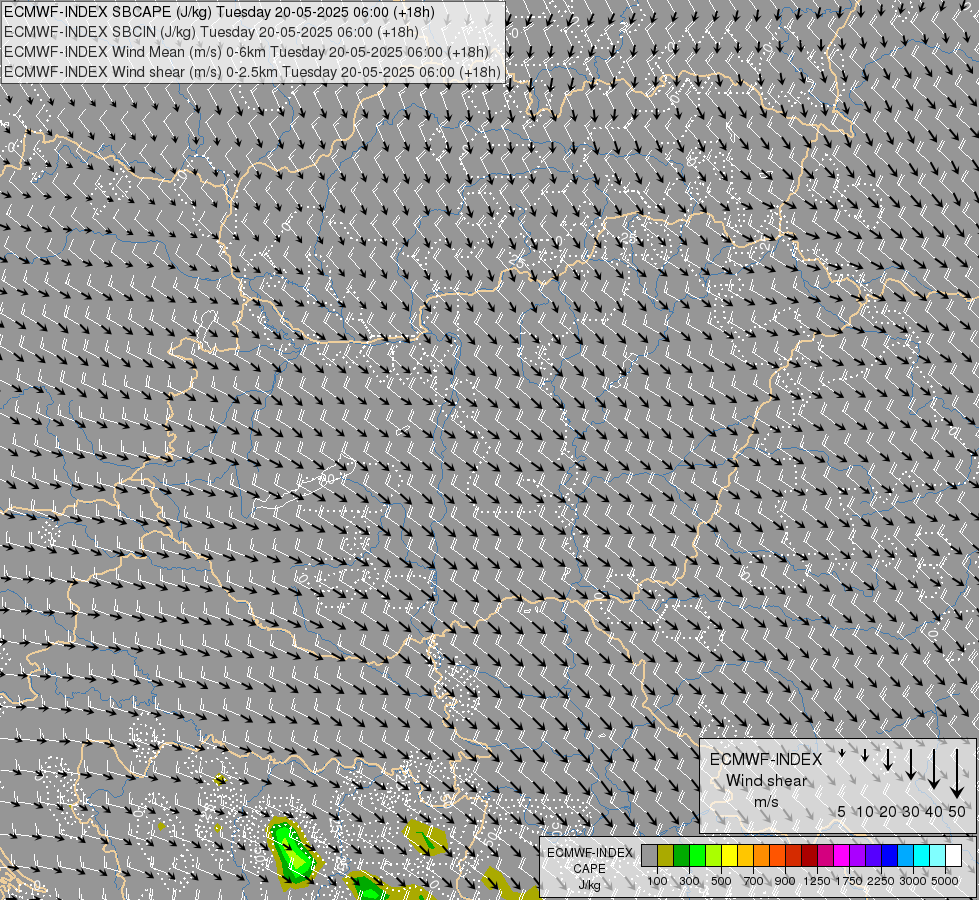Click the 50 m/s wind shear legend arrow
979x900 pixels.
click(x=957, y=774)
